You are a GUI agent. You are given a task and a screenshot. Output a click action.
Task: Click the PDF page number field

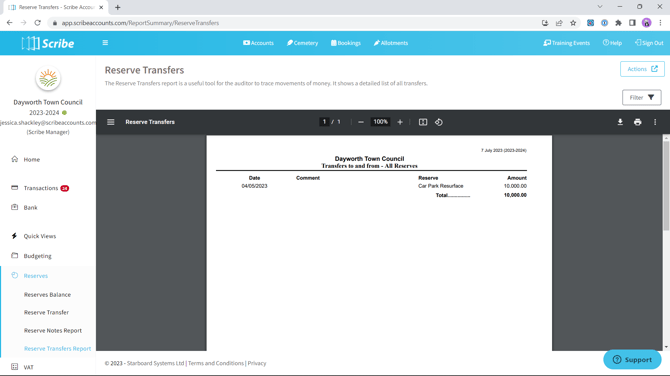pyautogui.click(x=324, y=122)
